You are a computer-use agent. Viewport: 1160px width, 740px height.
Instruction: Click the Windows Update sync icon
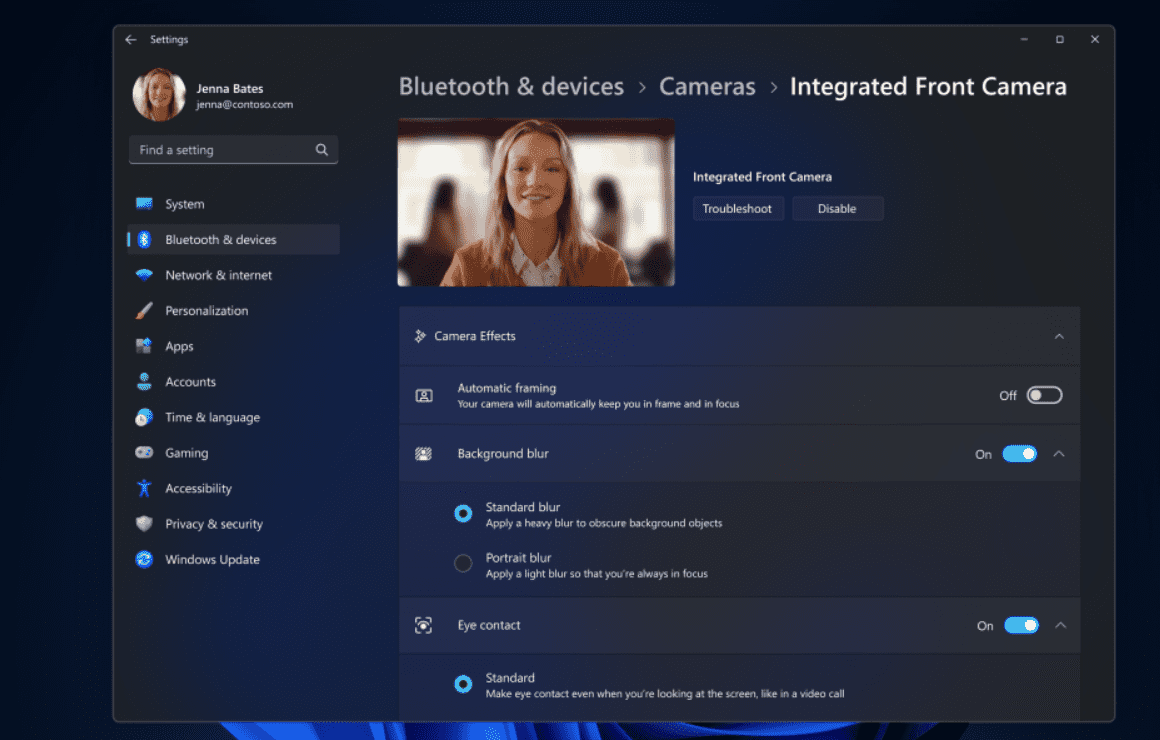click(144, 559)
